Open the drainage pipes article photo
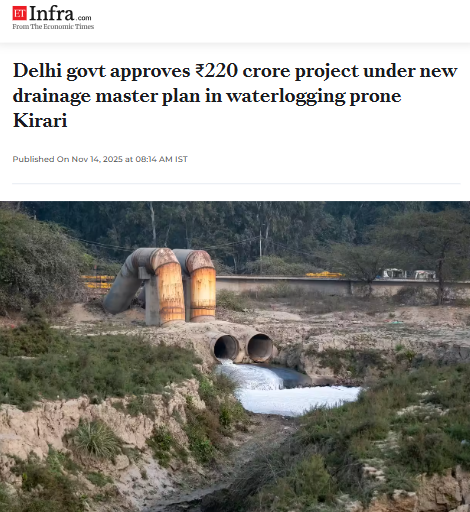The image size is (470, 512). click(235, 356)
